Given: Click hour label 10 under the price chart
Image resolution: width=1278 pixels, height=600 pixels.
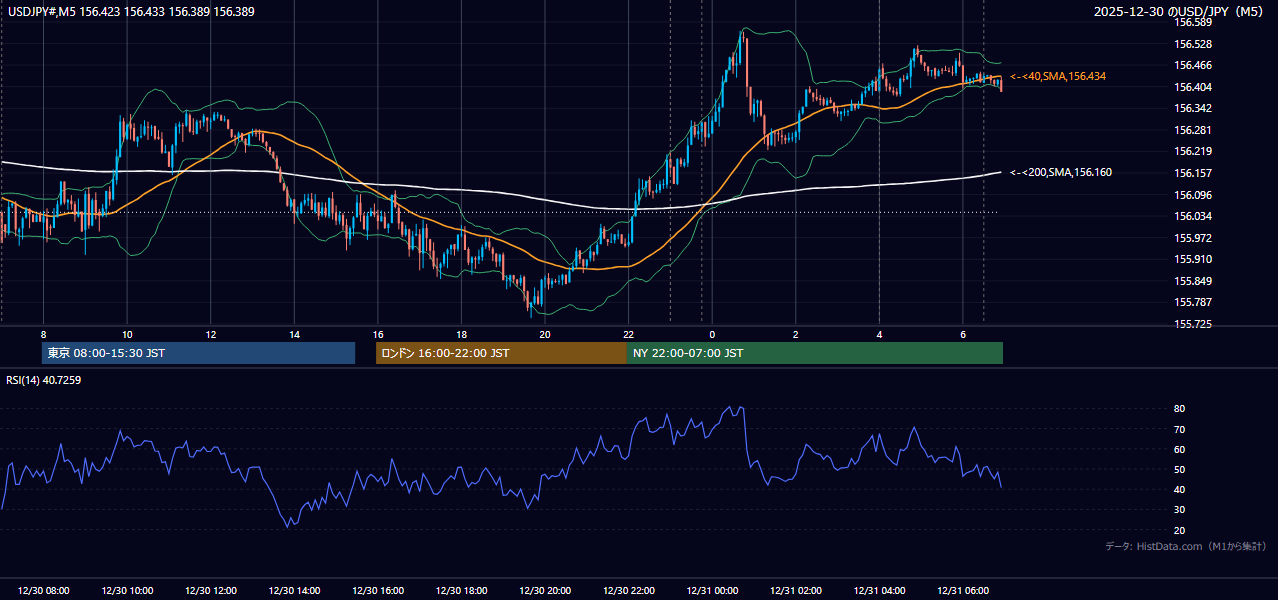Looking at the screenshot, I should pos(127,334).
